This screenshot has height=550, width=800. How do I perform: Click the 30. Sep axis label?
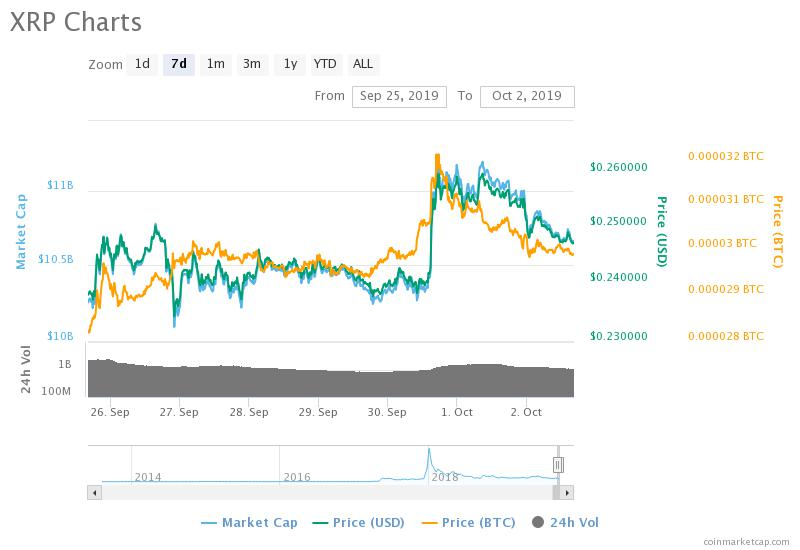(x=387, y=412)
